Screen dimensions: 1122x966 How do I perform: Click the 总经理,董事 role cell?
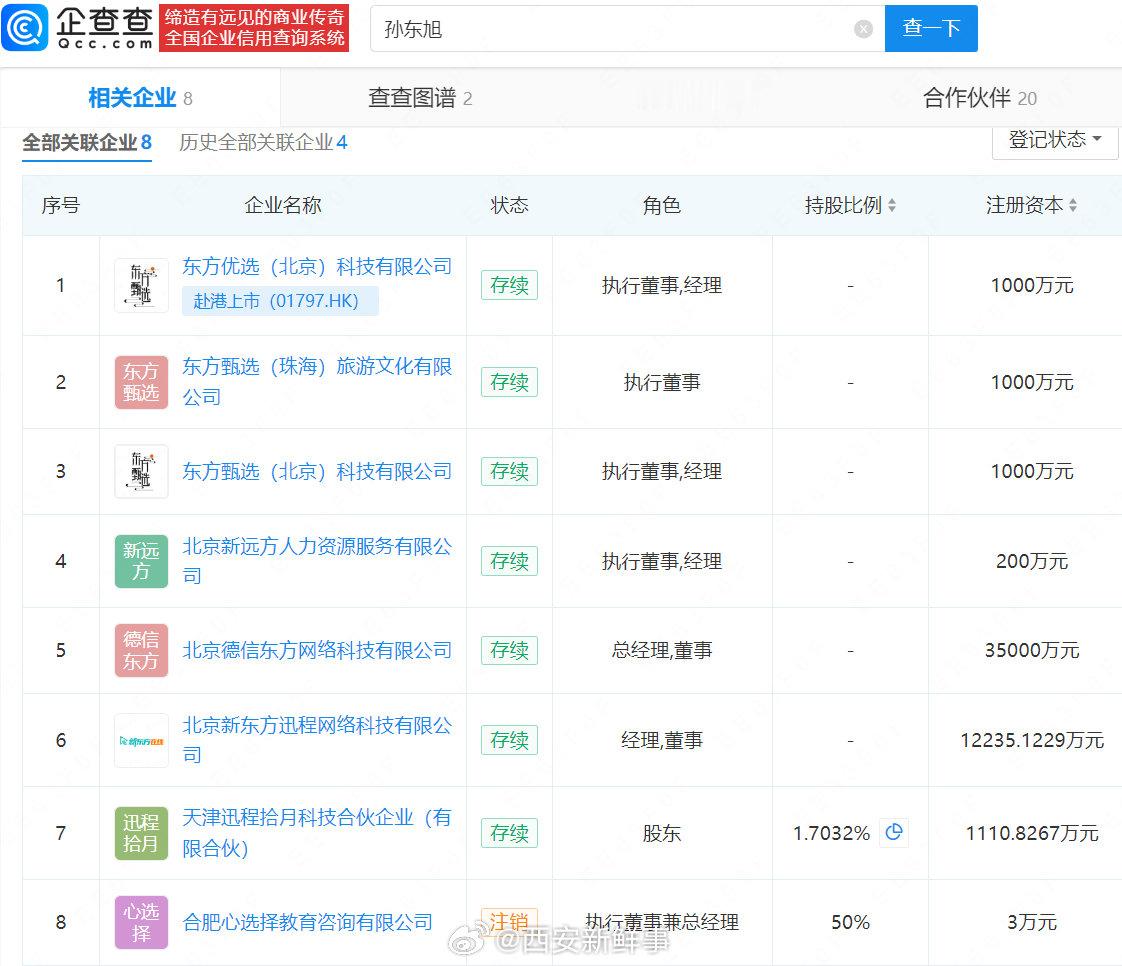[662, 650]
